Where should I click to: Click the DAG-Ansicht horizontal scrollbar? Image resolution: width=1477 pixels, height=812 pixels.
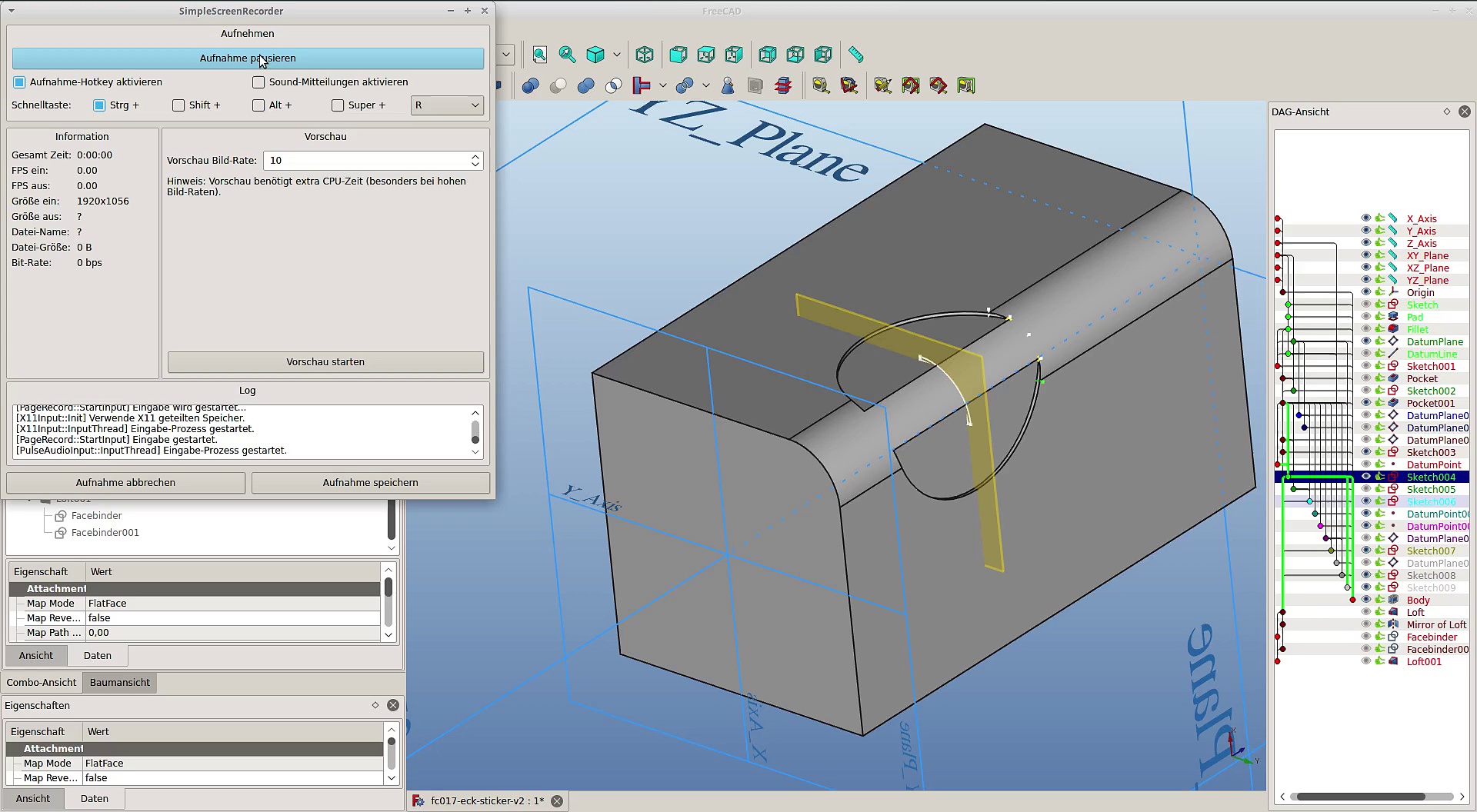point(1360,797)
